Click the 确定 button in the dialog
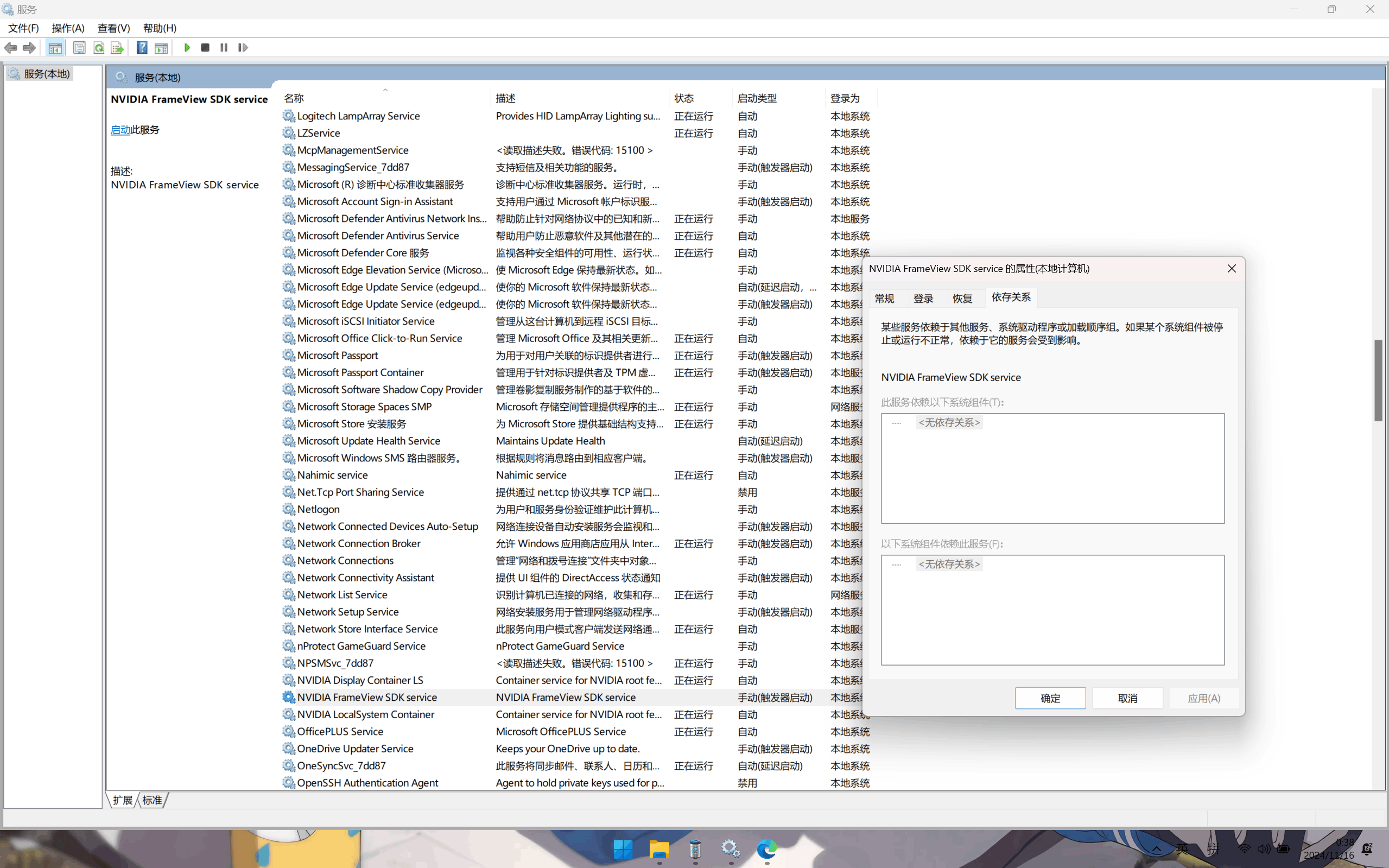Screen dimensions: 1389x868 click(1050, 698)
